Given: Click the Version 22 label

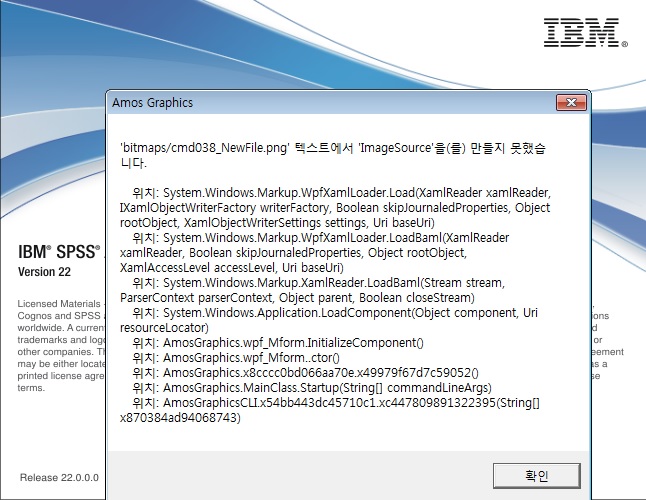Looking at the screenshot, I should (x=46, y=272).
